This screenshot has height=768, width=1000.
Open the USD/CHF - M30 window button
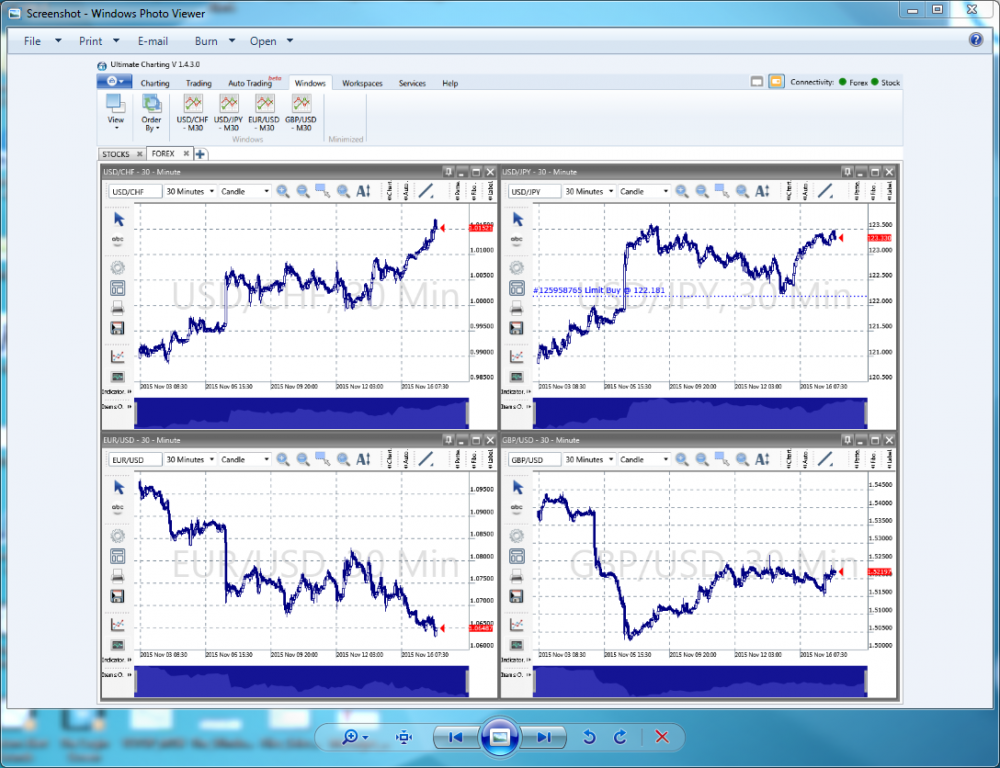pos(193,113)
